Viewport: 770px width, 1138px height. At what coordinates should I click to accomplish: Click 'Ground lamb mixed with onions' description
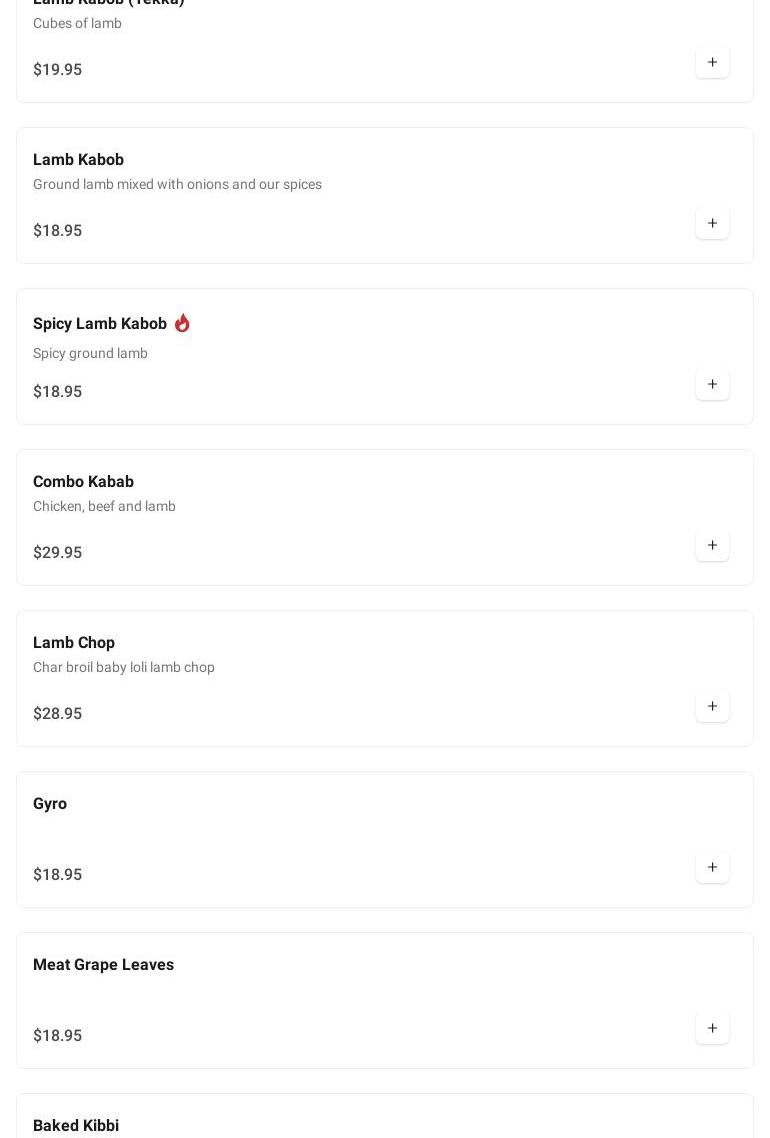177,185
